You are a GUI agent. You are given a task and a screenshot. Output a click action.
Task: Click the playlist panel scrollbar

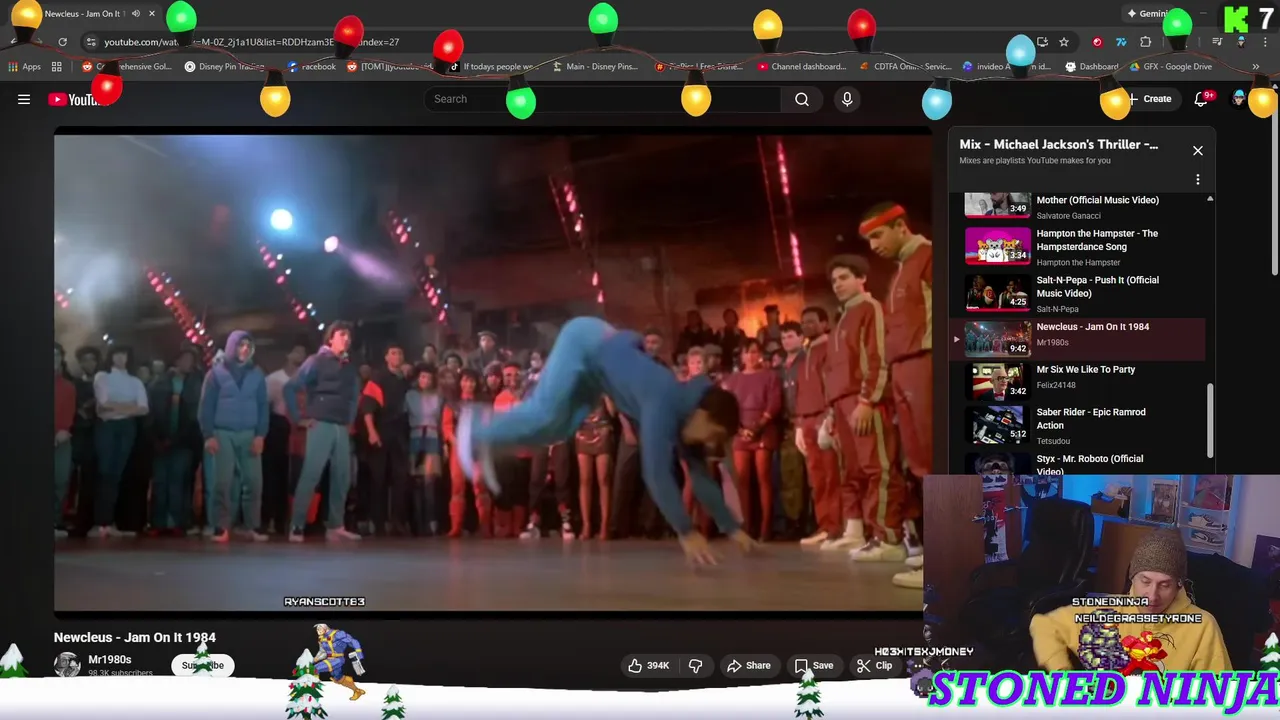(x=1210, y=420)
